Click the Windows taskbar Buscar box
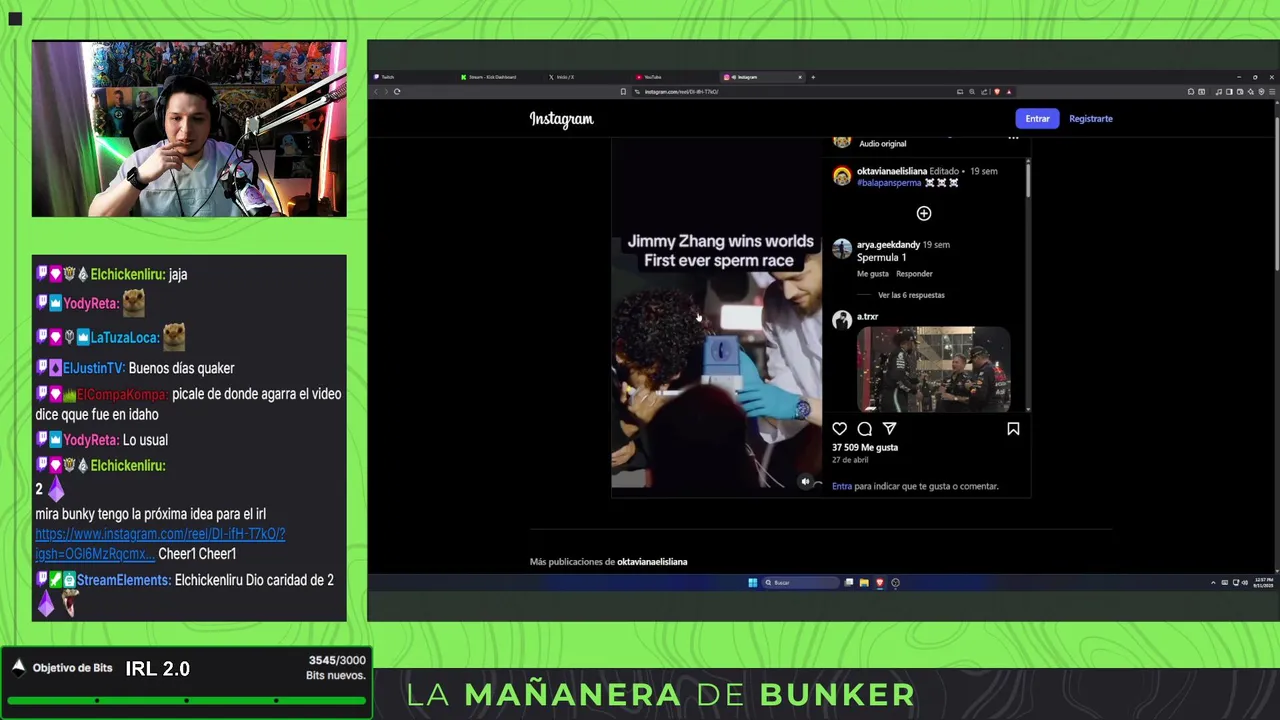 [801, 583]
